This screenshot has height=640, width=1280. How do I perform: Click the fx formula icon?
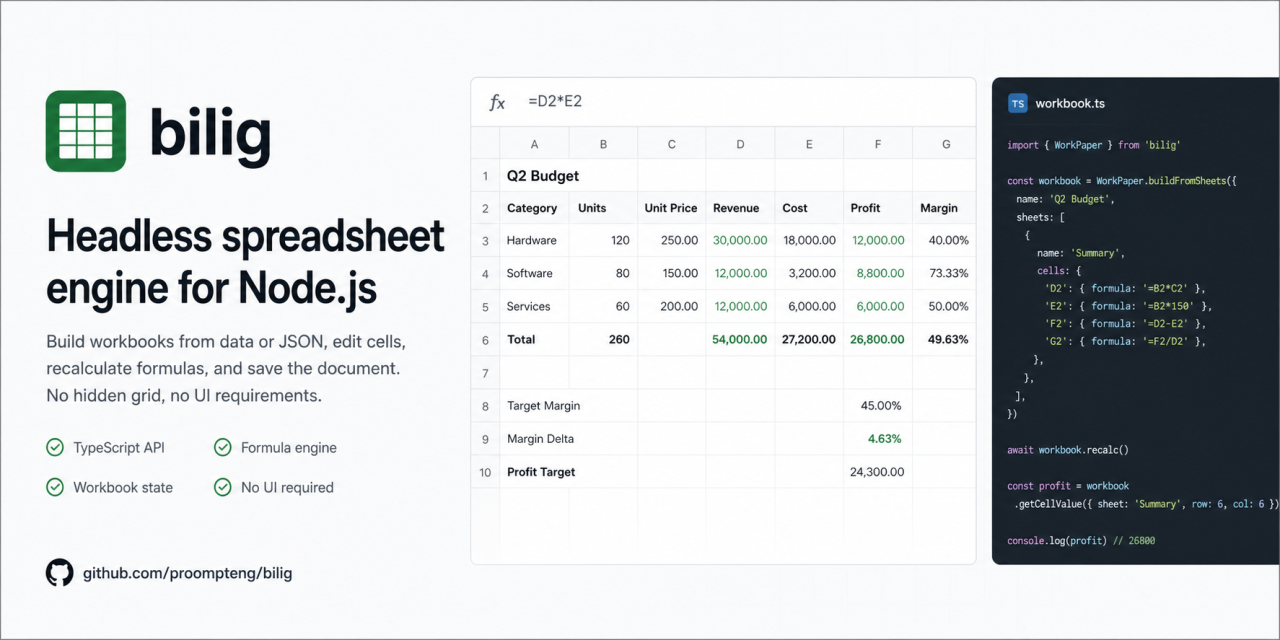click(497, 102)
